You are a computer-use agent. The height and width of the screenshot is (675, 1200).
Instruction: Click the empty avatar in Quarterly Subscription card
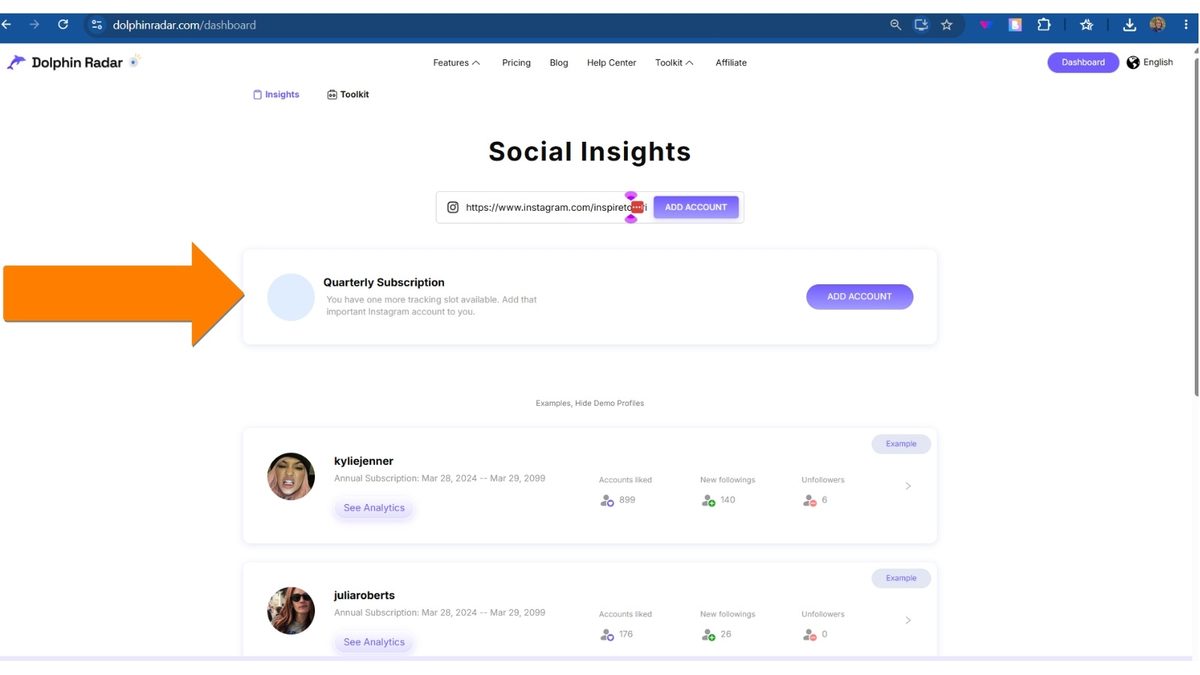[291, 297]
